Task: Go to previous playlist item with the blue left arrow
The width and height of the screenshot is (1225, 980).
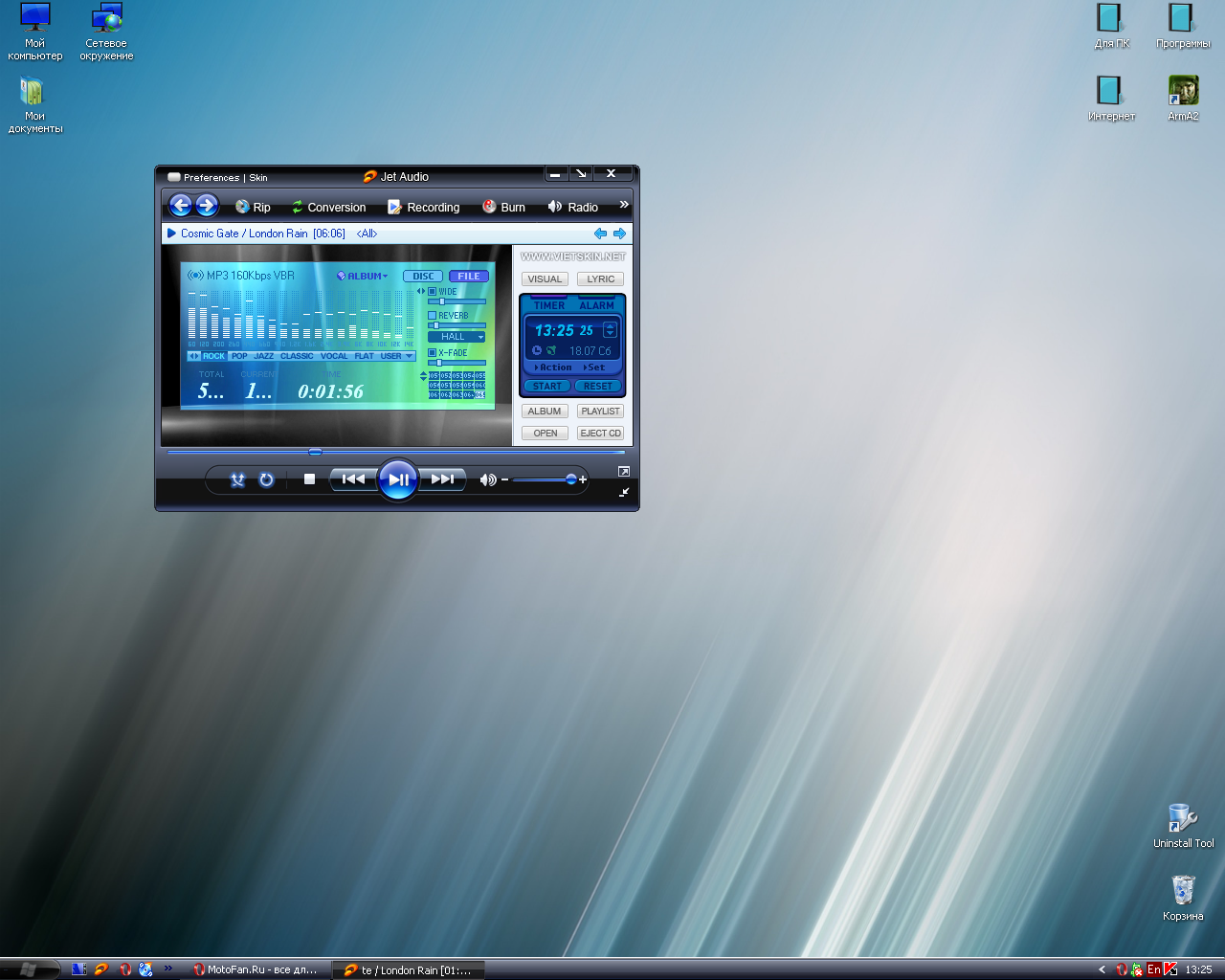Action: coord(600,234)
